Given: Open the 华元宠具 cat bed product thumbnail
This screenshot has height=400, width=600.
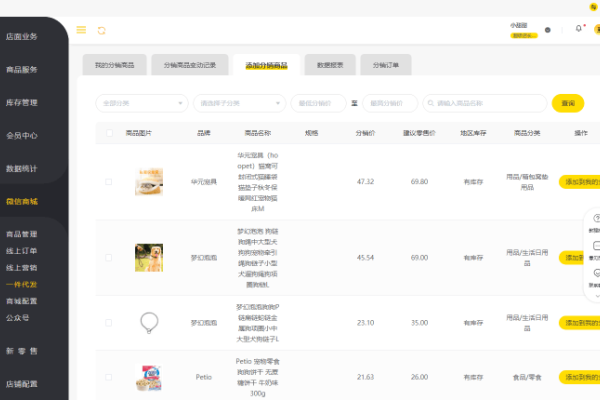Looking at the screenshot, I should (x=149, y=182).
